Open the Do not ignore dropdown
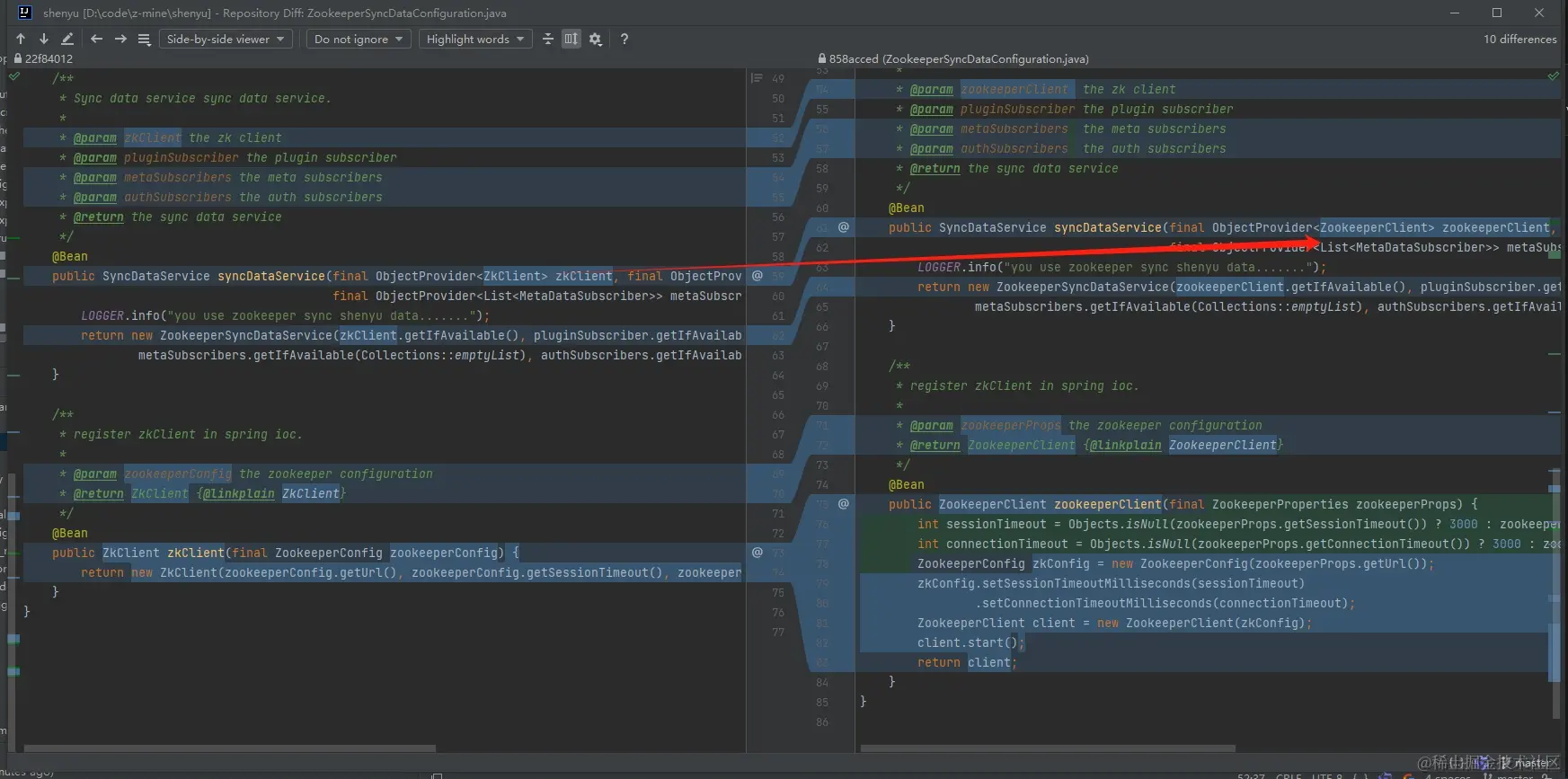The height and width of the screenshot is (779, 1568). click(x=359, y=39)
